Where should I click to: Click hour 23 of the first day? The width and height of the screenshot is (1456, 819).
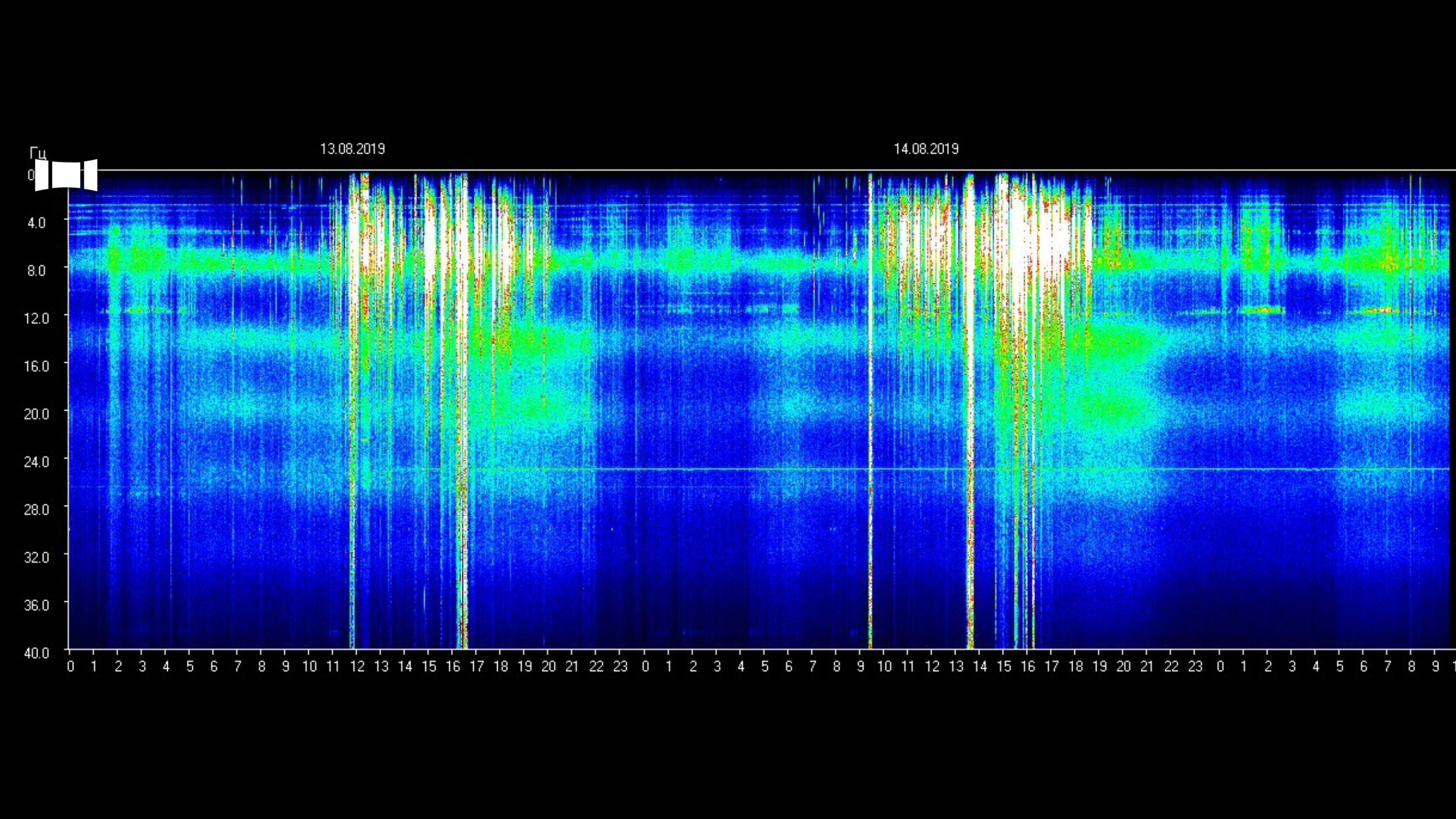pos(620,667)
